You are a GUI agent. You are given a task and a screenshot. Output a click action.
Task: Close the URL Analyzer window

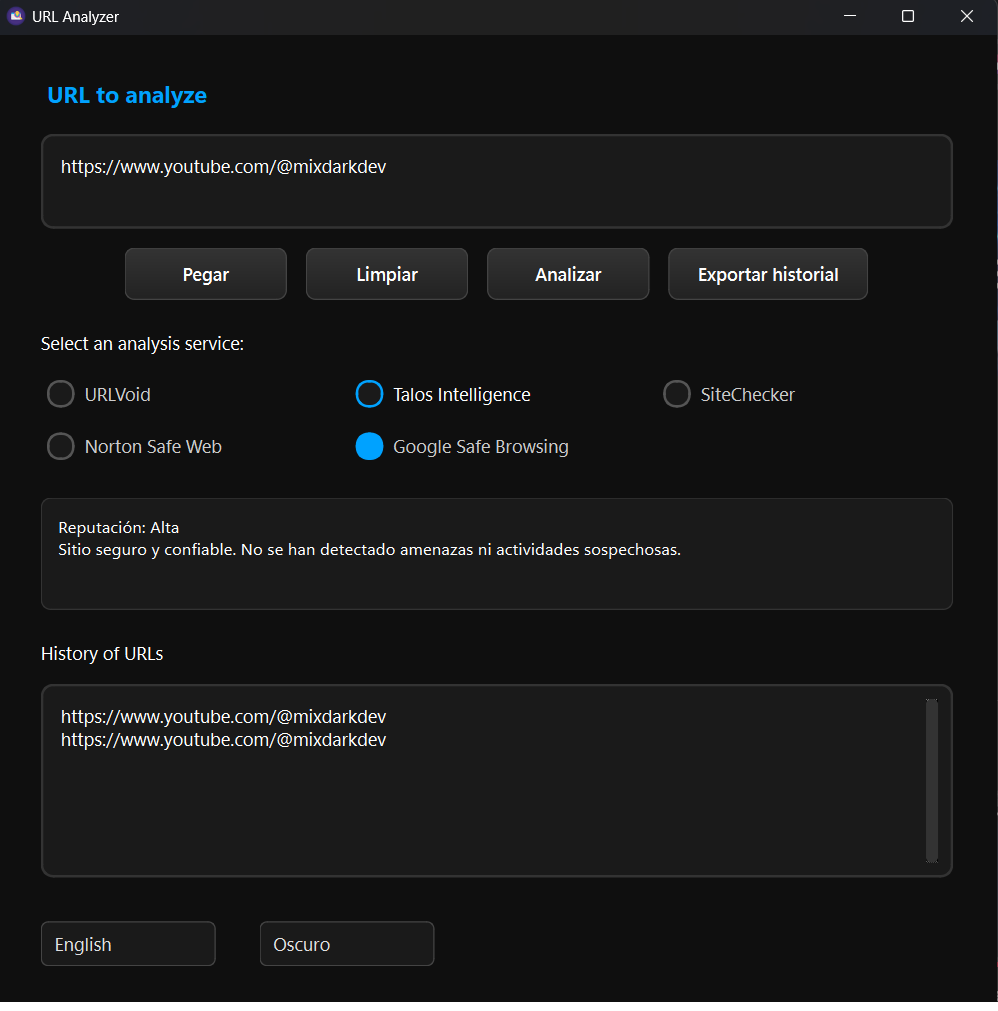966,16
